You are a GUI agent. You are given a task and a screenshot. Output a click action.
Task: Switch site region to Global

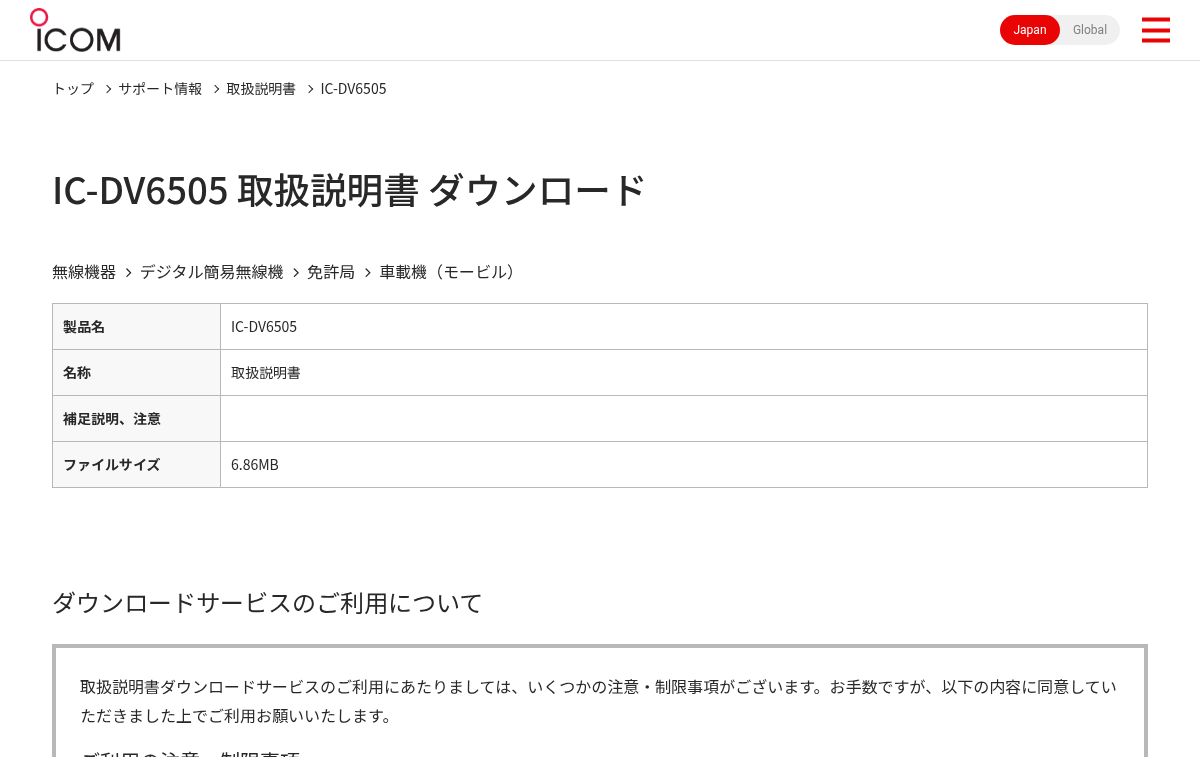click(1090, 30)
